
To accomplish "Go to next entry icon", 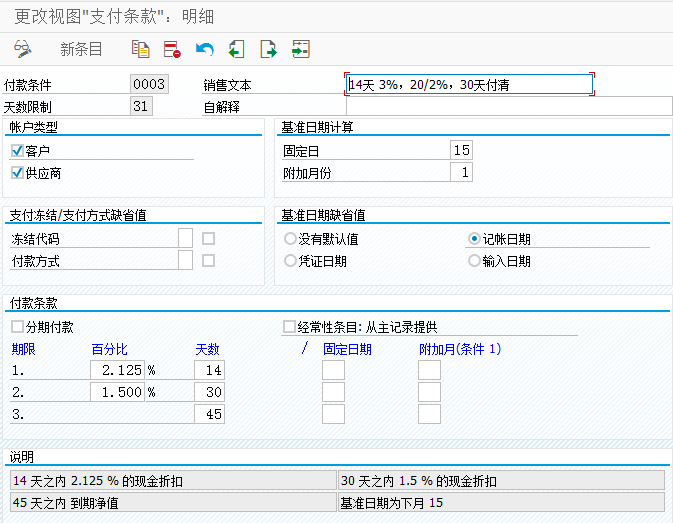I will [x=269, y=49].
